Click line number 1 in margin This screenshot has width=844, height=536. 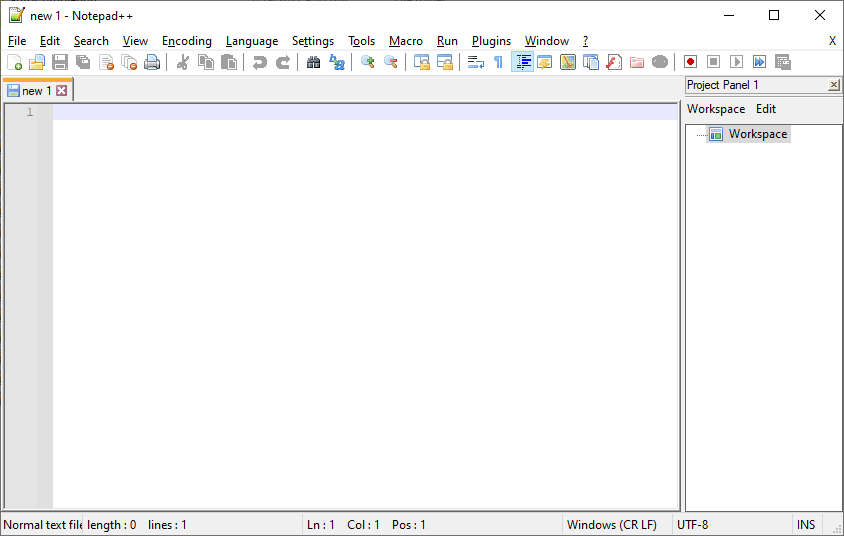(30, 112)
